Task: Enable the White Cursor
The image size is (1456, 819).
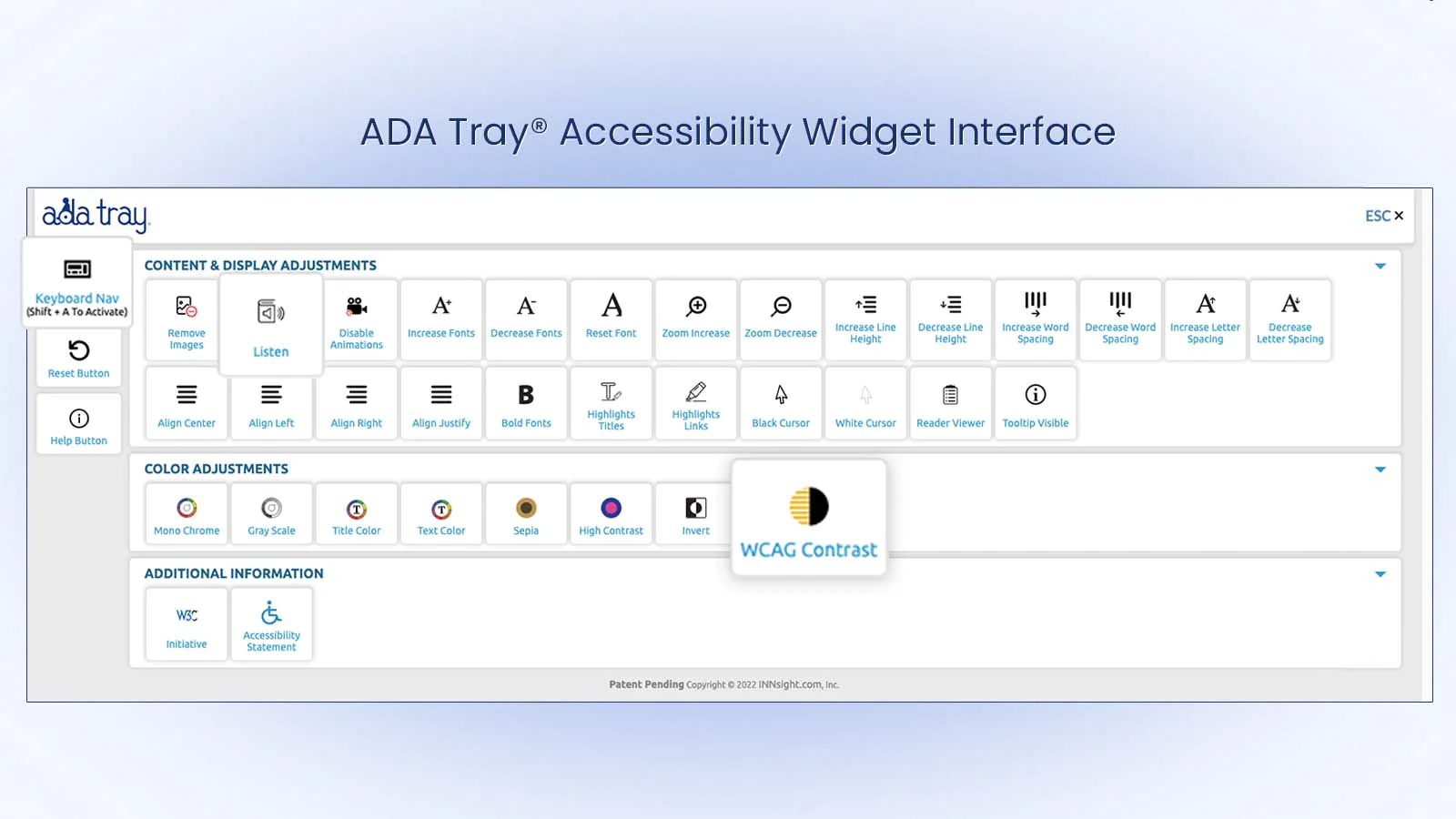Action: [865, 404]
